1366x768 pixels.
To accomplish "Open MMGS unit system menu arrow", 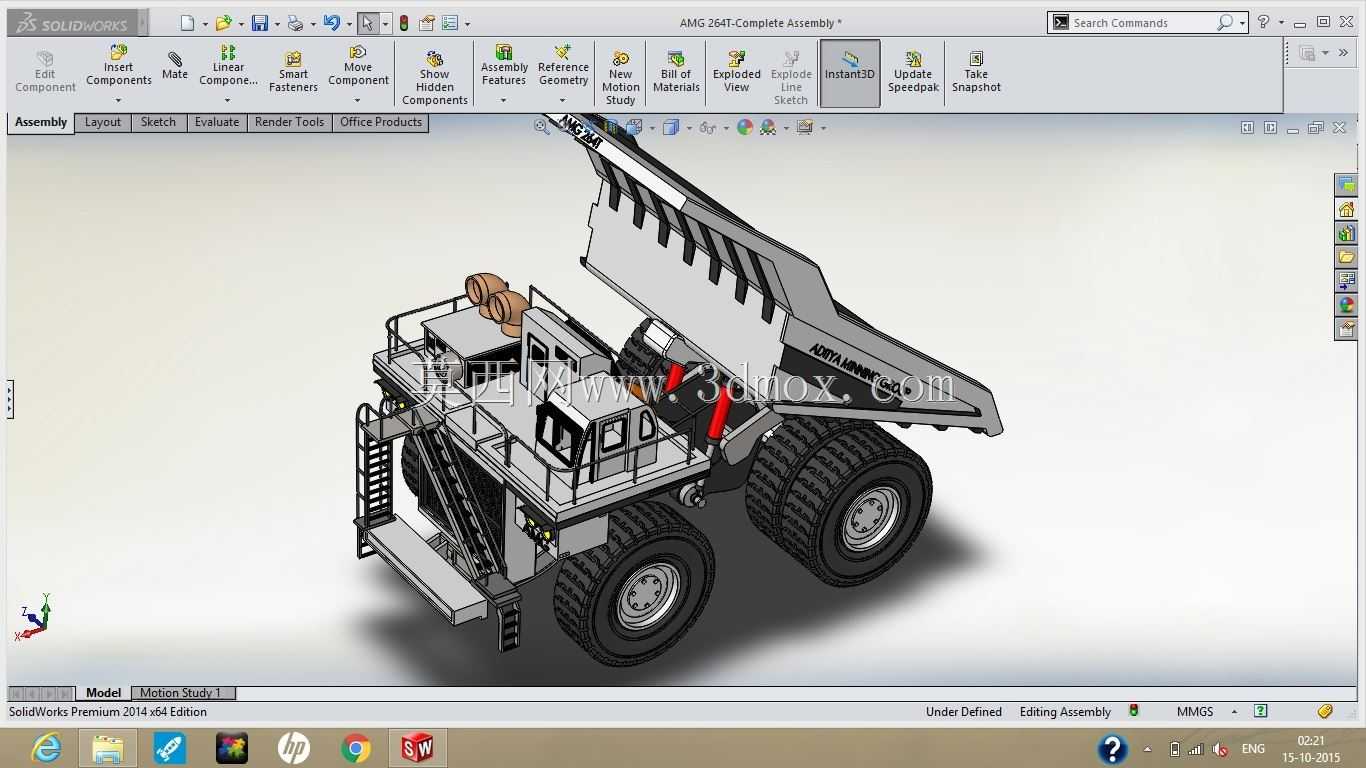I will pos(1234,712).
